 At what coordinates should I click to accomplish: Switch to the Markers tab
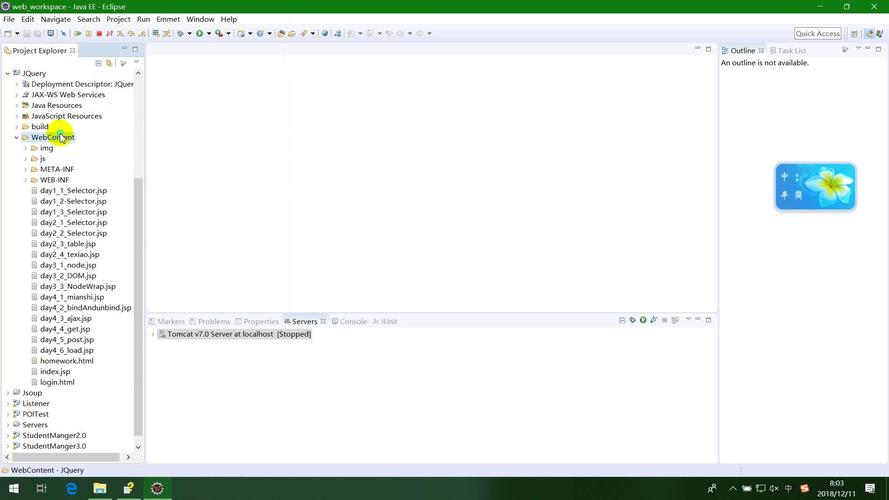click(x=167, y=321)
